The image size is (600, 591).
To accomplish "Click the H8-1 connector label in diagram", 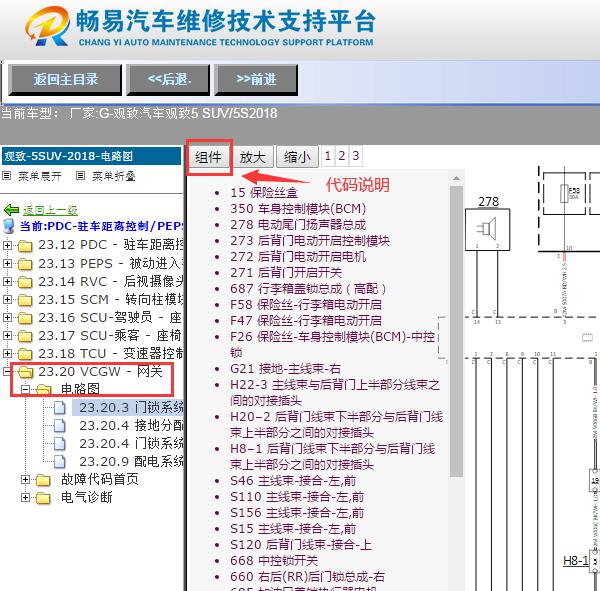I will coord(576,561).
